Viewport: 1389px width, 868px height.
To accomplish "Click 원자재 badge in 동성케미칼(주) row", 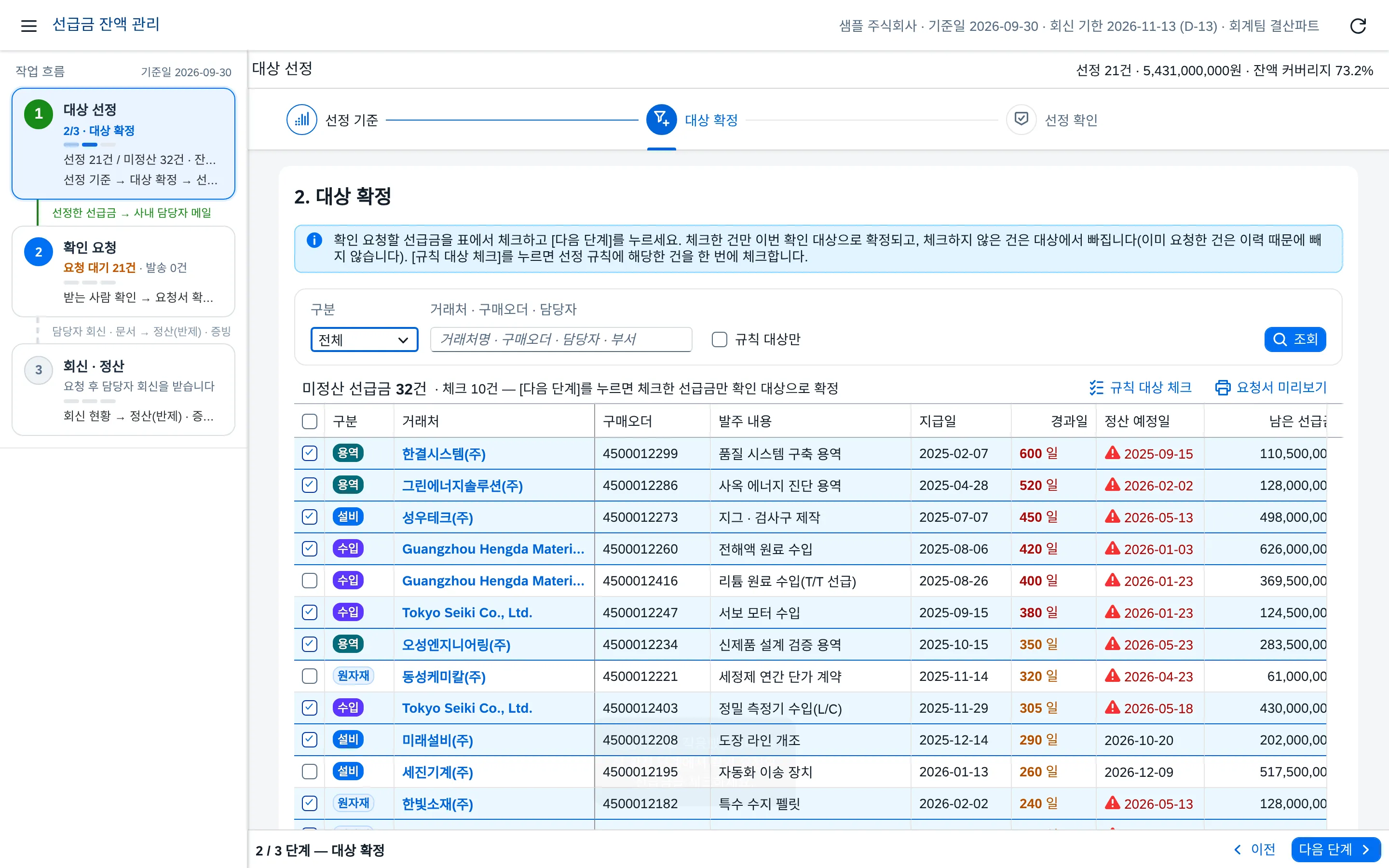I will [x=353, y=676].
